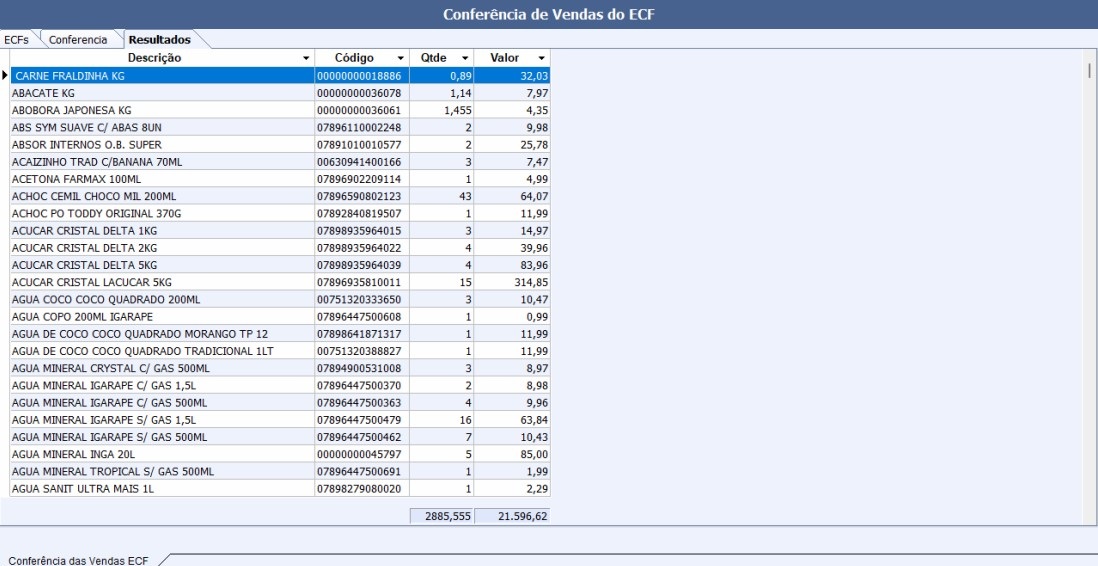Click the vertical scrollbar thumb
This screenshot has width=1098, height=566.
[1089, 70]
